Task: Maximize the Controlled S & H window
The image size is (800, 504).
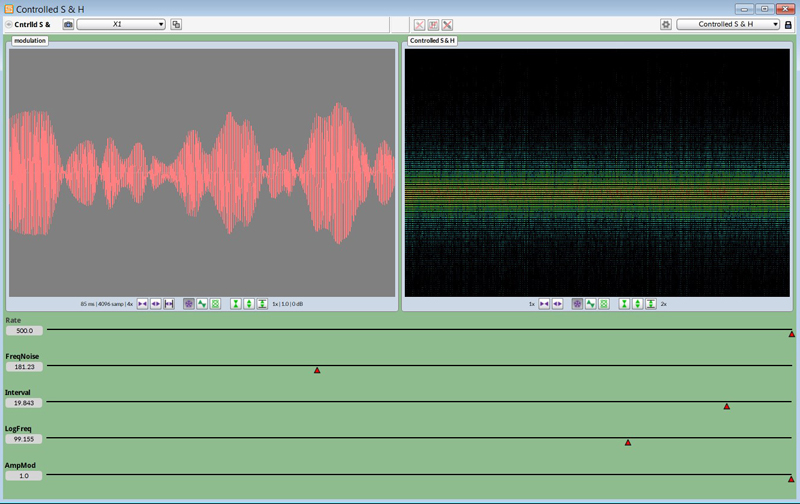Action: pyautogui.click(x=764, y=9)
